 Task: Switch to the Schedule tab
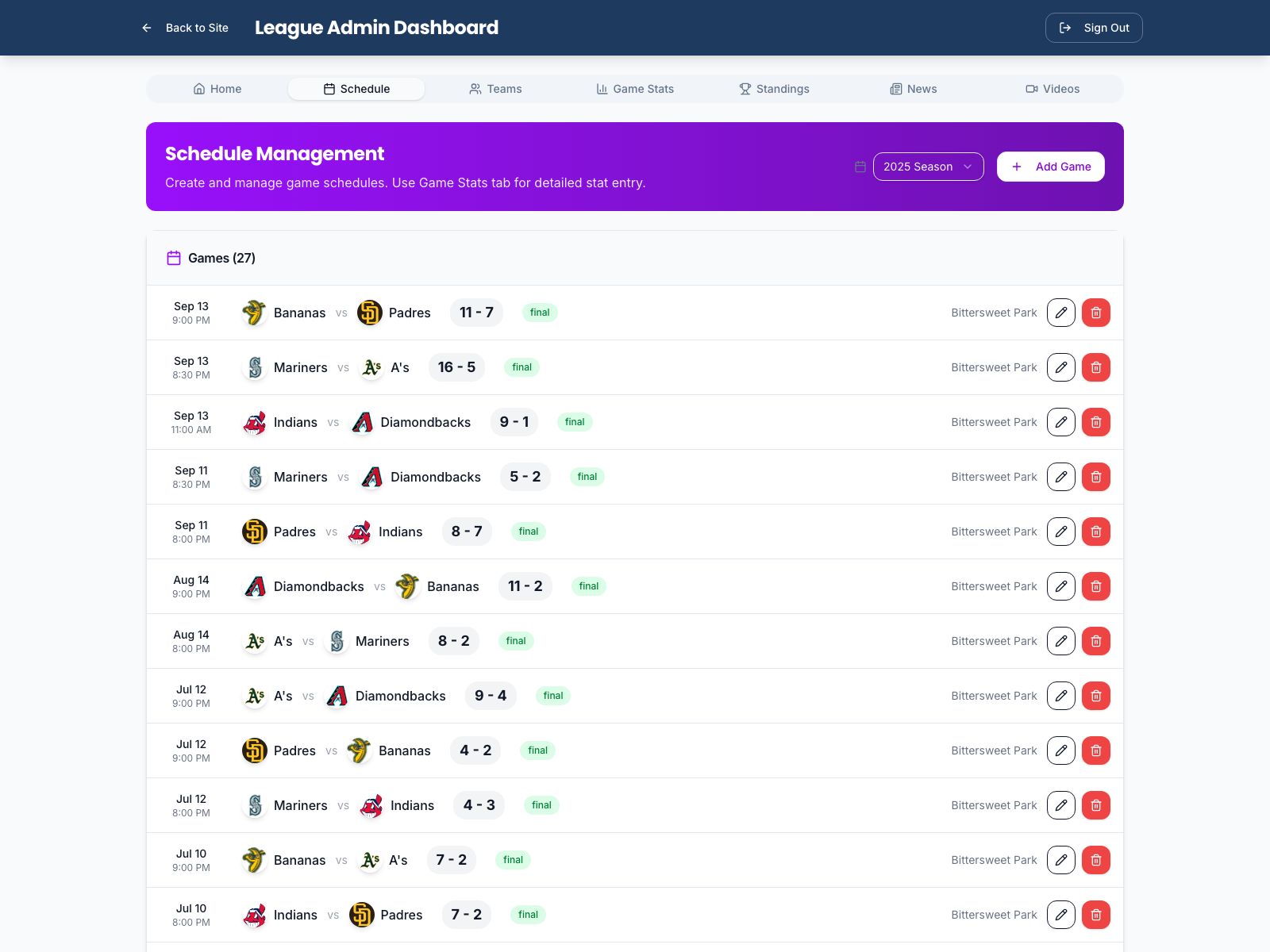(x=356, y=89)
